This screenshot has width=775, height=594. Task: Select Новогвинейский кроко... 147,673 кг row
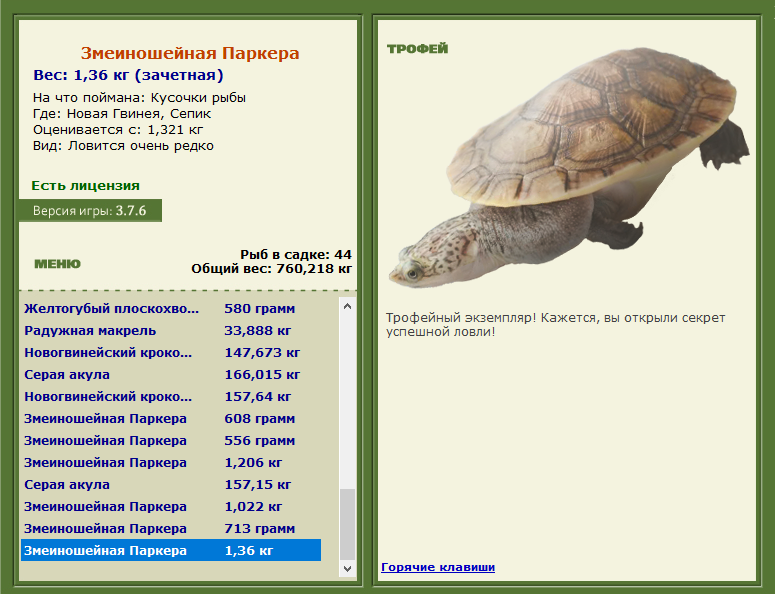click(x=171, y=353)
